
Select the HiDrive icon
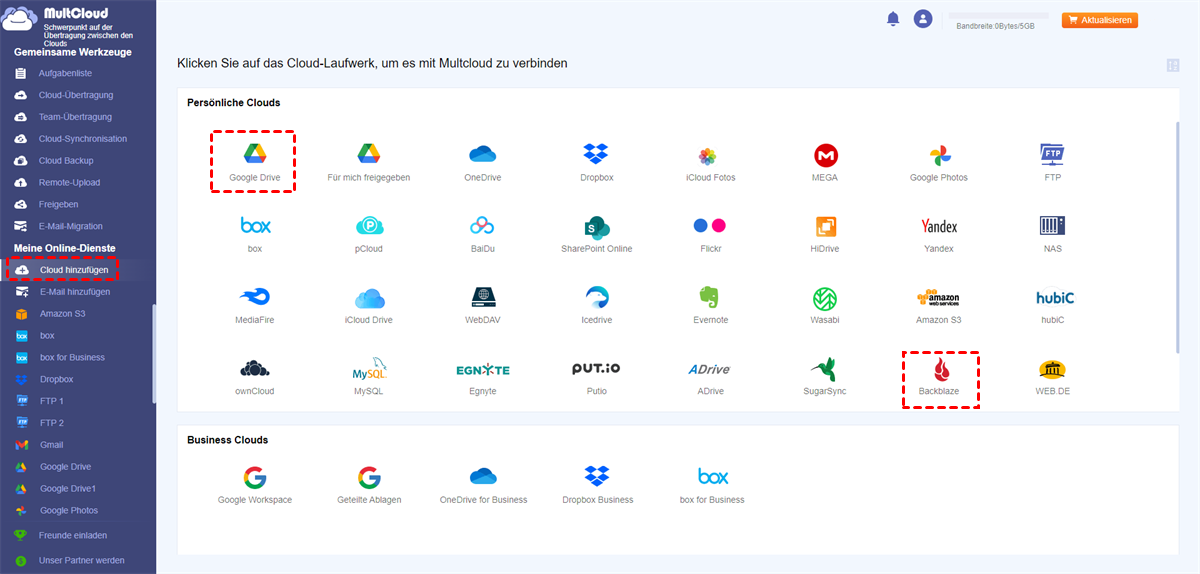(x=825, y=226)
